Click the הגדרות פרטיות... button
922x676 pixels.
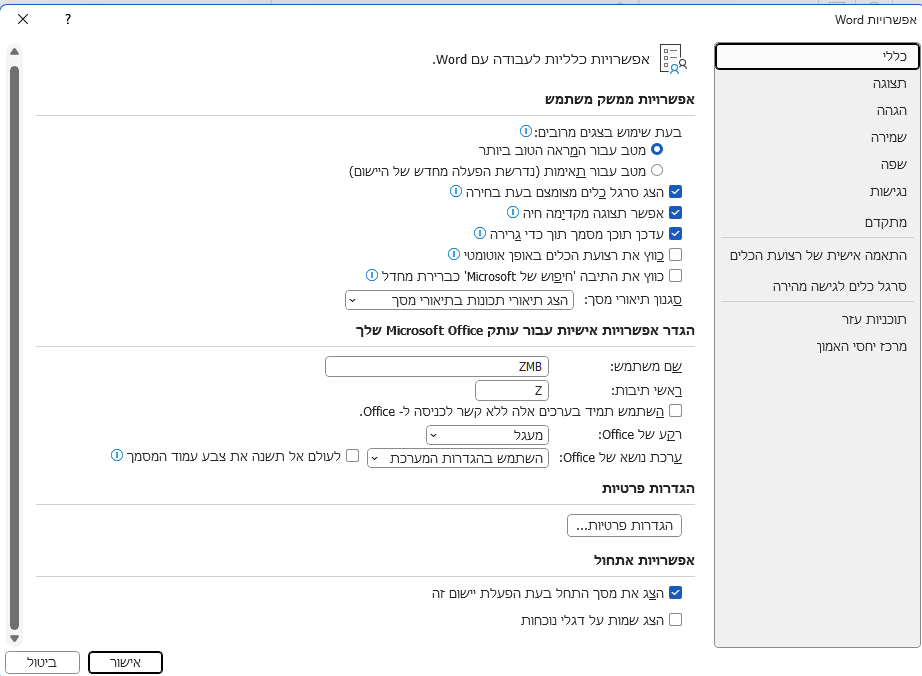[x=624, y=526]
